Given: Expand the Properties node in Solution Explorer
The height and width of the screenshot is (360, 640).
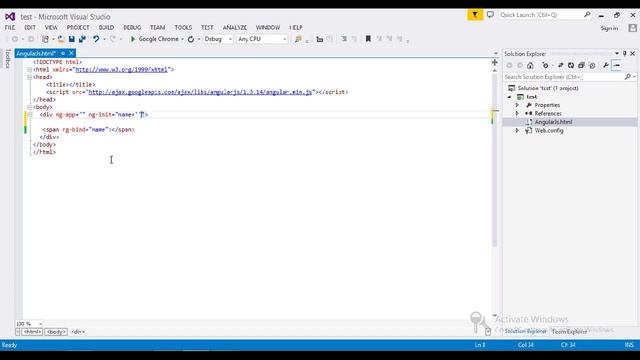Looking at the screenshot, I should (517, 105).
